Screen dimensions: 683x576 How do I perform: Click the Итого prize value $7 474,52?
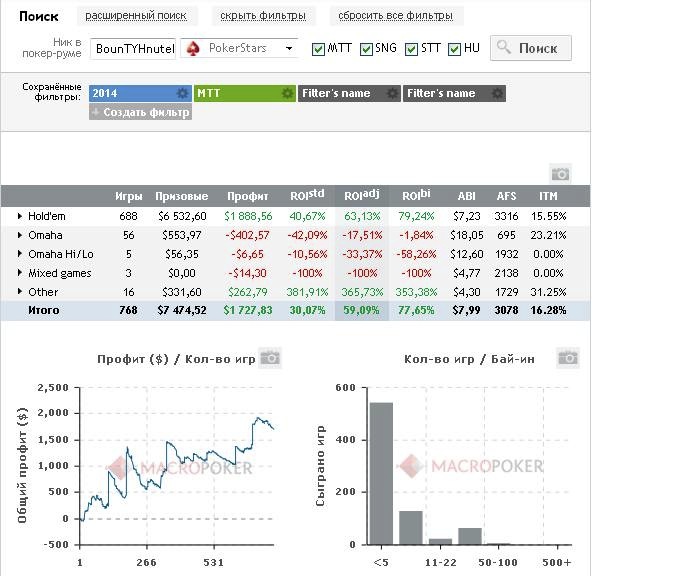182,310
